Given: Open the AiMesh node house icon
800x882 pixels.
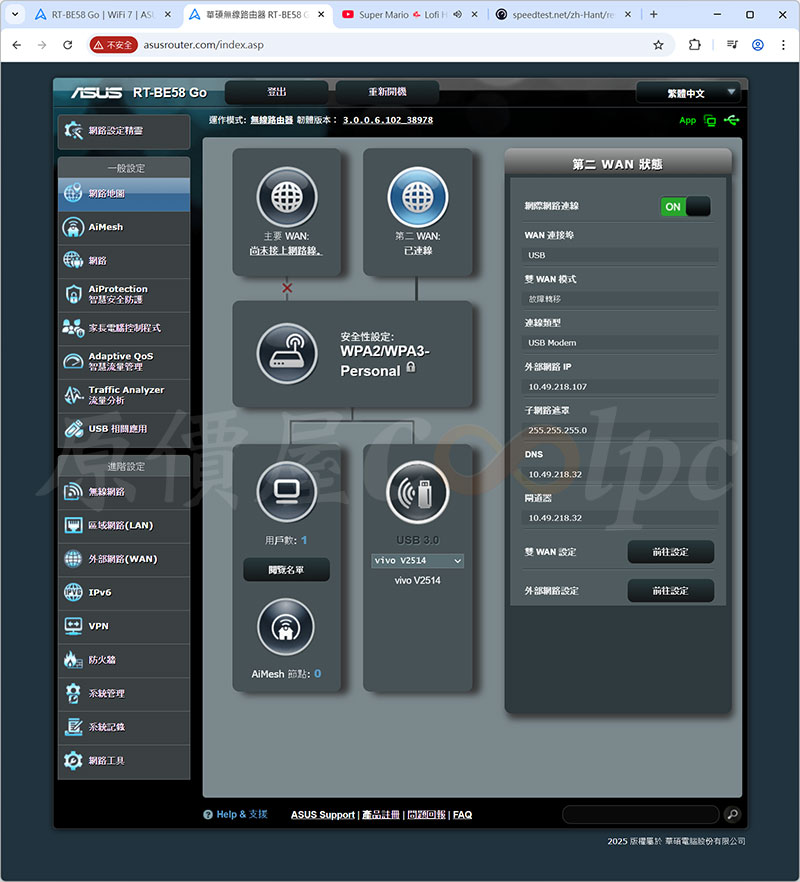Looking at the screenshot, I should point(286,627).
